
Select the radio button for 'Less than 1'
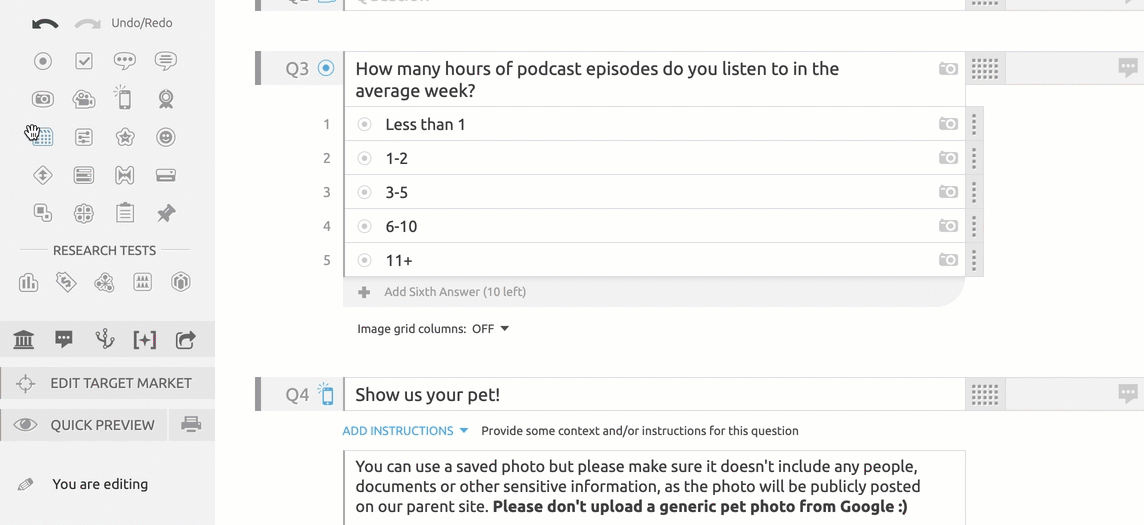(x=365, y=125)
